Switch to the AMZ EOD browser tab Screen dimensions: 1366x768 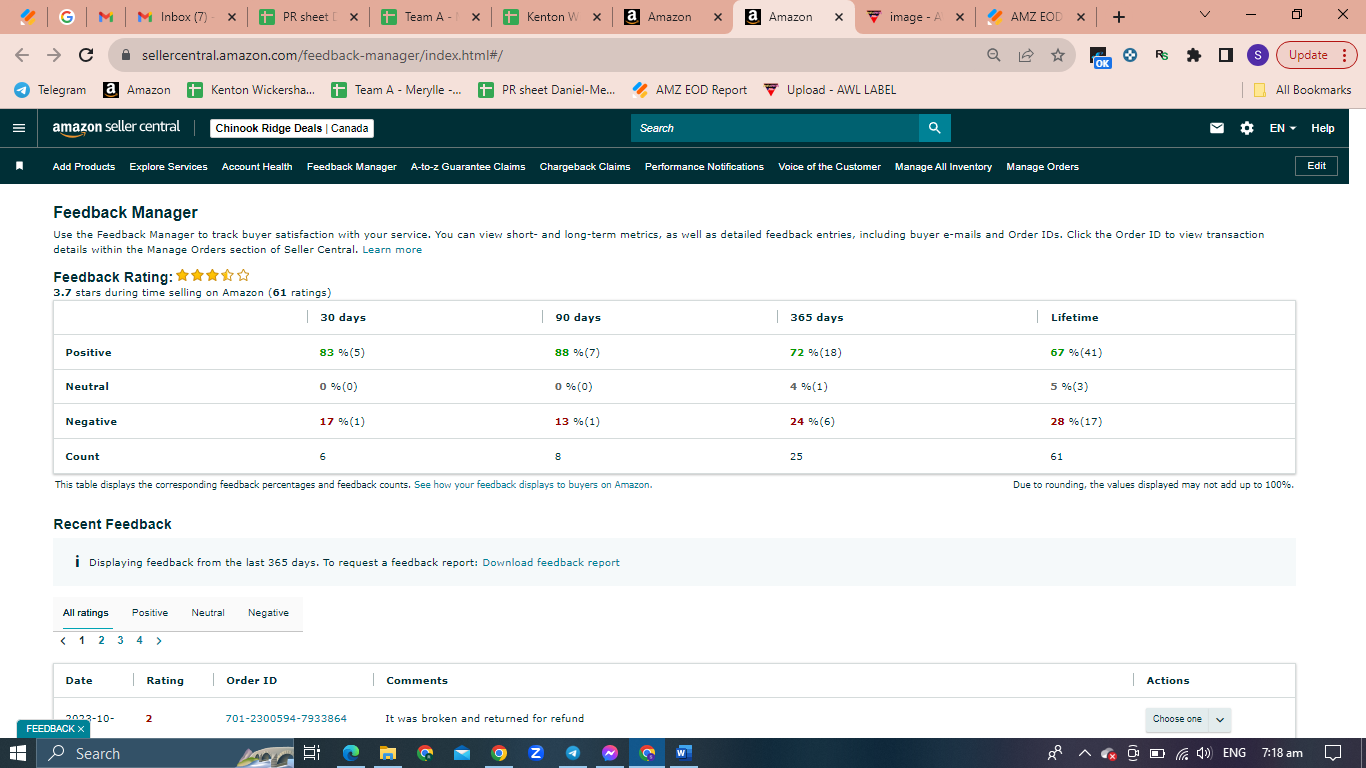1036,17
